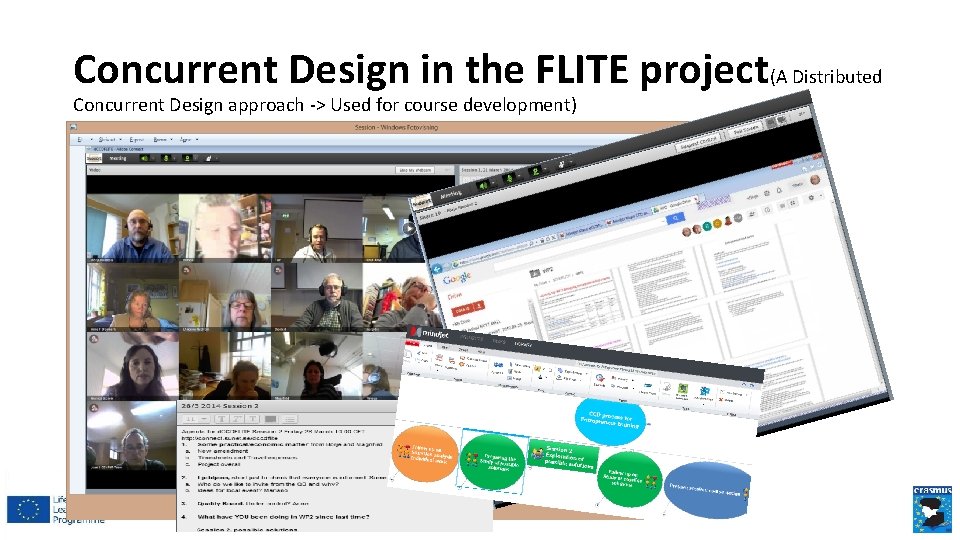Viewport: 960px width, 540px height.
Task: Toggle the microphone icon in the tilted Adobe Connect window
Action: click(x=508, y=179)
